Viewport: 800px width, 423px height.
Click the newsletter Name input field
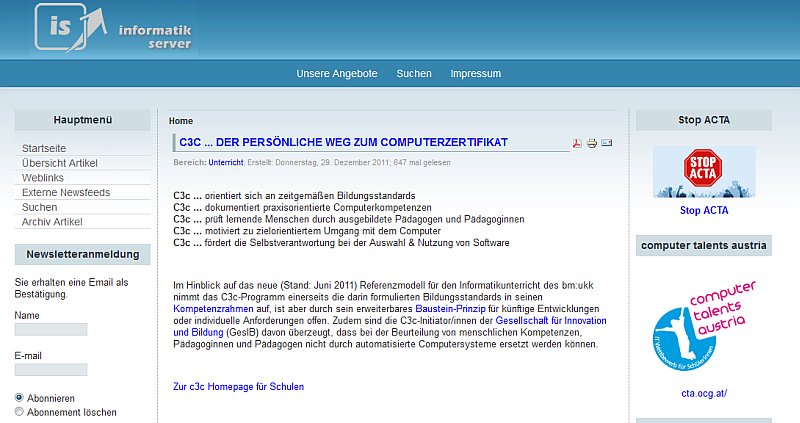coord(51,329)
